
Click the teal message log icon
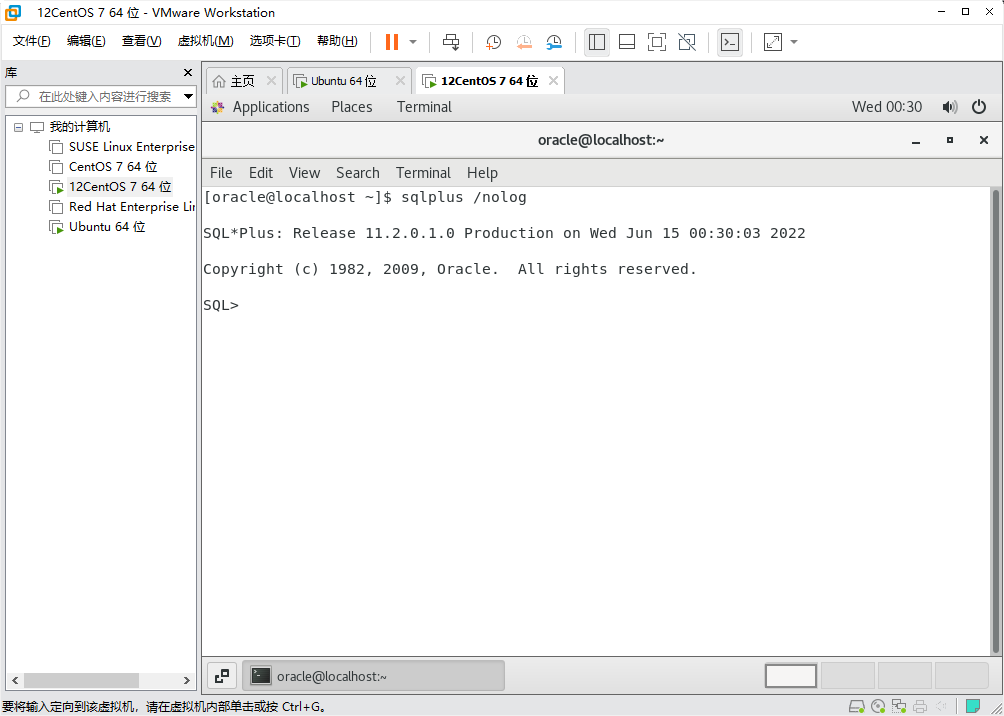[973, 706]
